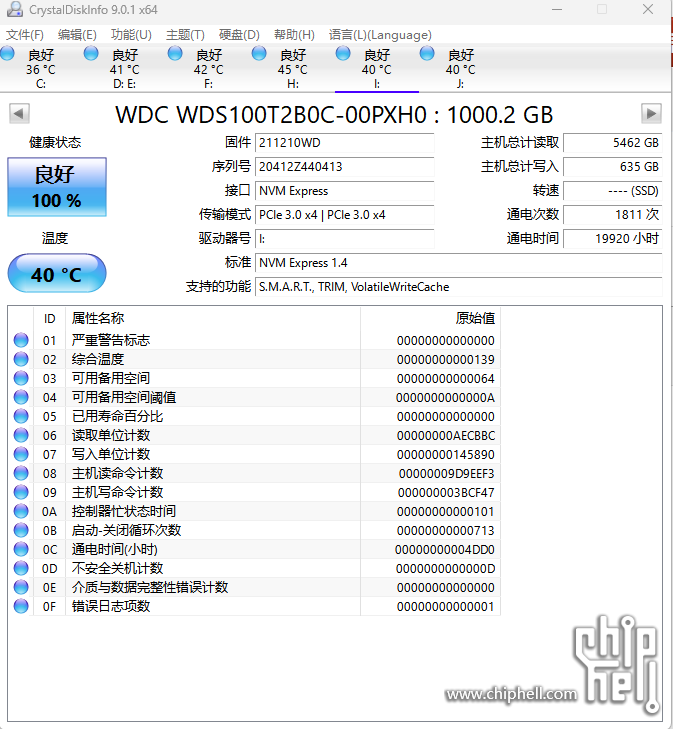Open the 主题(T) menu

185,35
